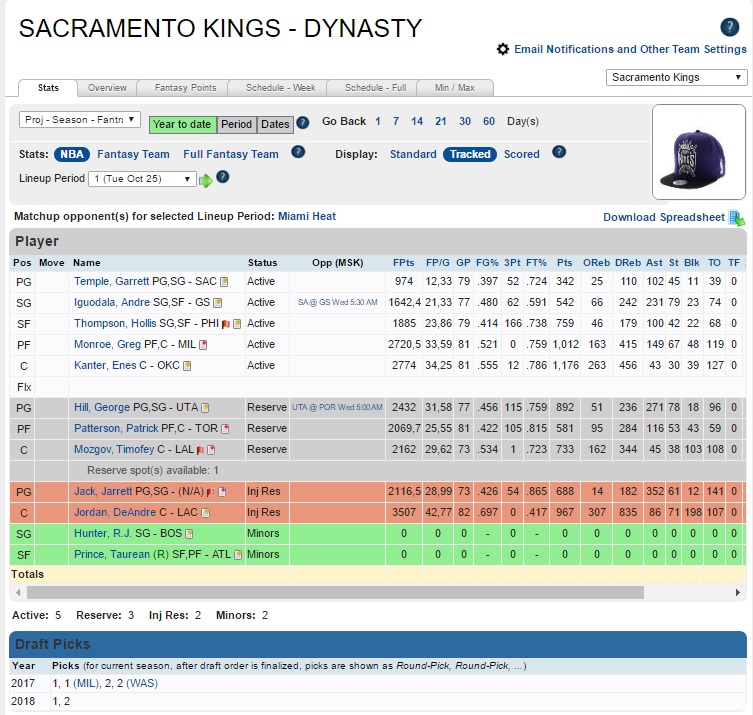Click the settings gear icon
This screenshot has width=753, height=715.
tap(502, 49)
